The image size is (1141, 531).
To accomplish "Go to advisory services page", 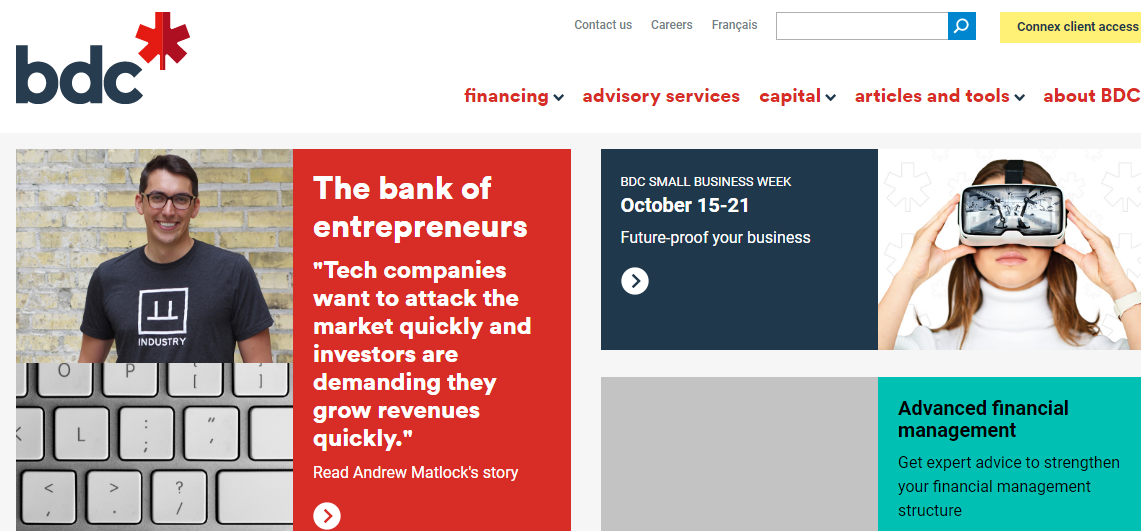I will click(661, 96).
